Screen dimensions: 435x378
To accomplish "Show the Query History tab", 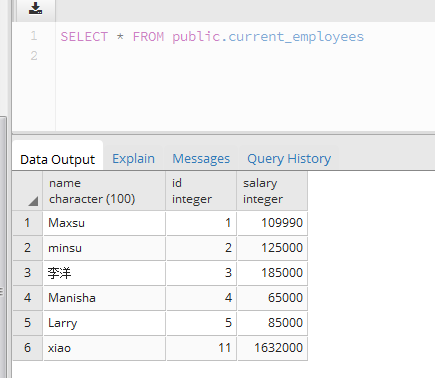I will 289,159.
